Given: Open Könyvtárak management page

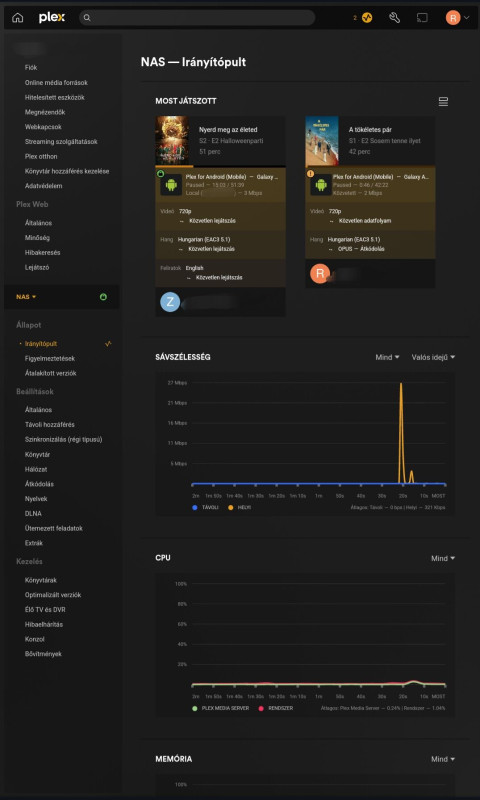Looking at the screenshot, I should pos(40,580).
